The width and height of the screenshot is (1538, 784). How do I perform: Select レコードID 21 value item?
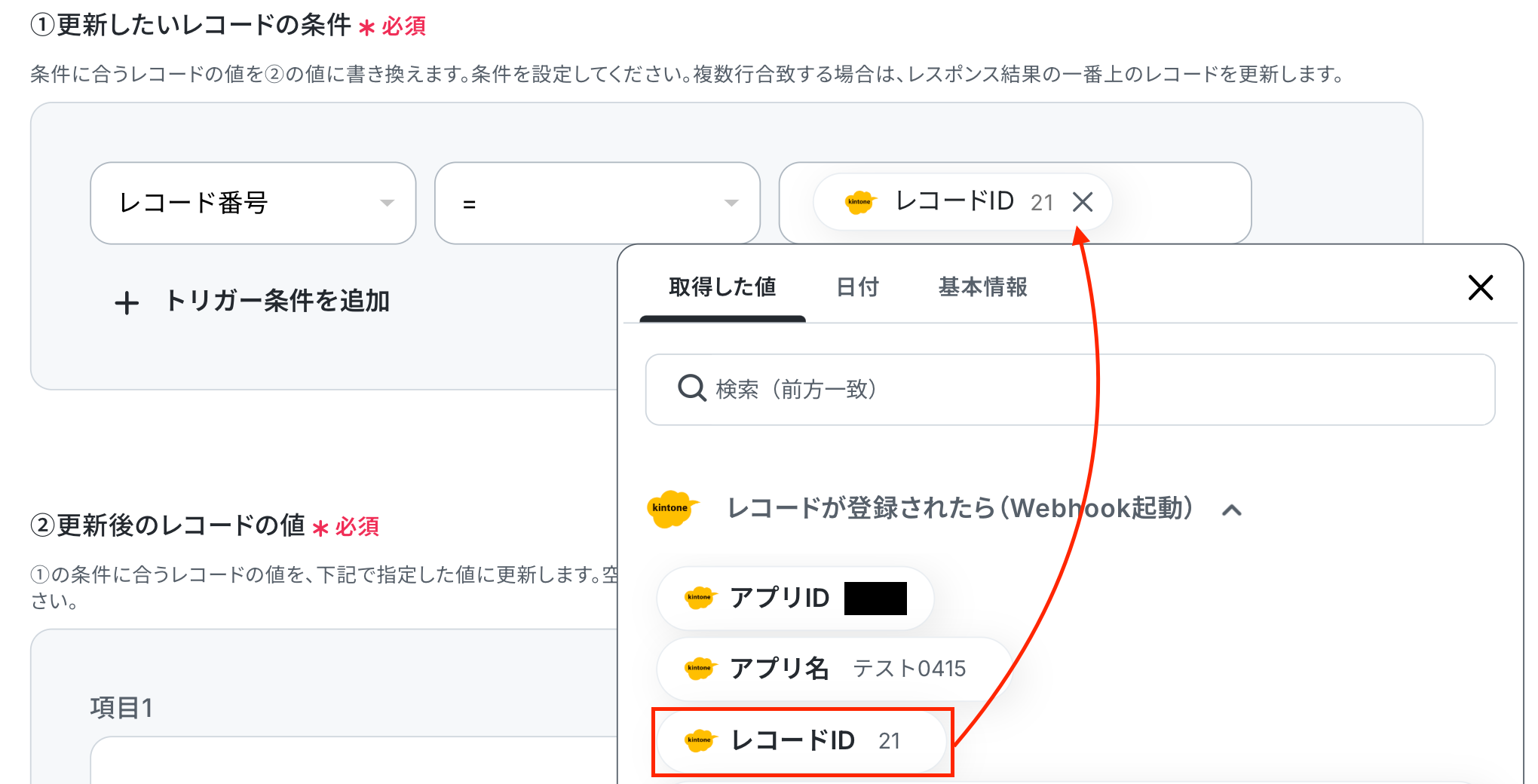tap(801, 741)
